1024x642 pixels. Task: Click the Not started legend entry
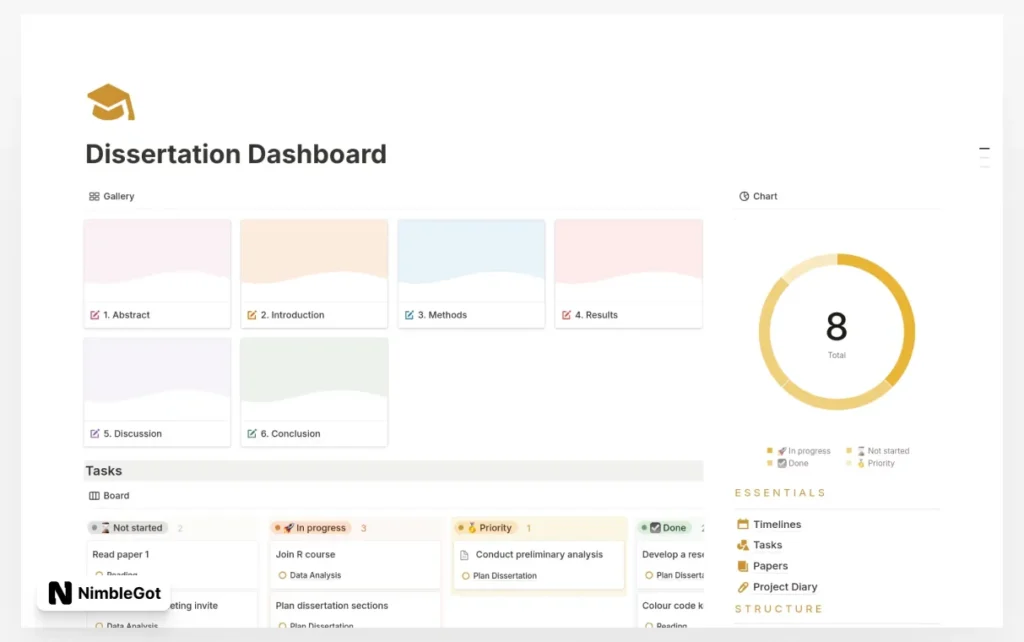click(x=877, y=451)
